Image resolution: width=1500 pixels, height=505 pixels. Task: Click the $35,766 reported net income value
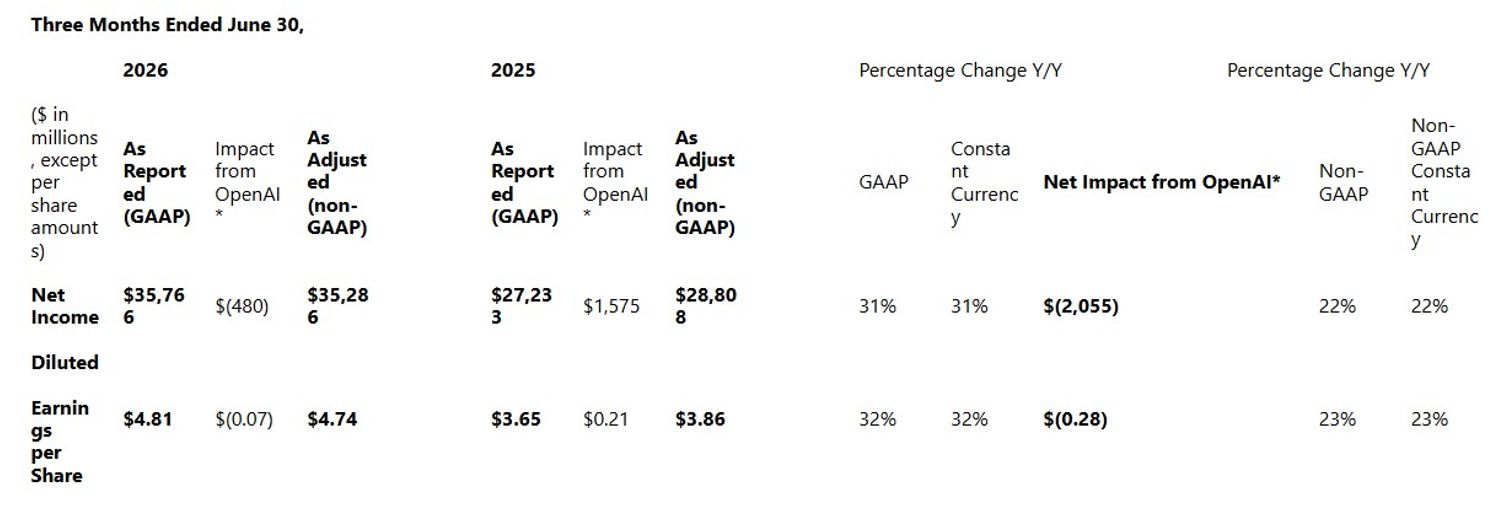[154, 306]
